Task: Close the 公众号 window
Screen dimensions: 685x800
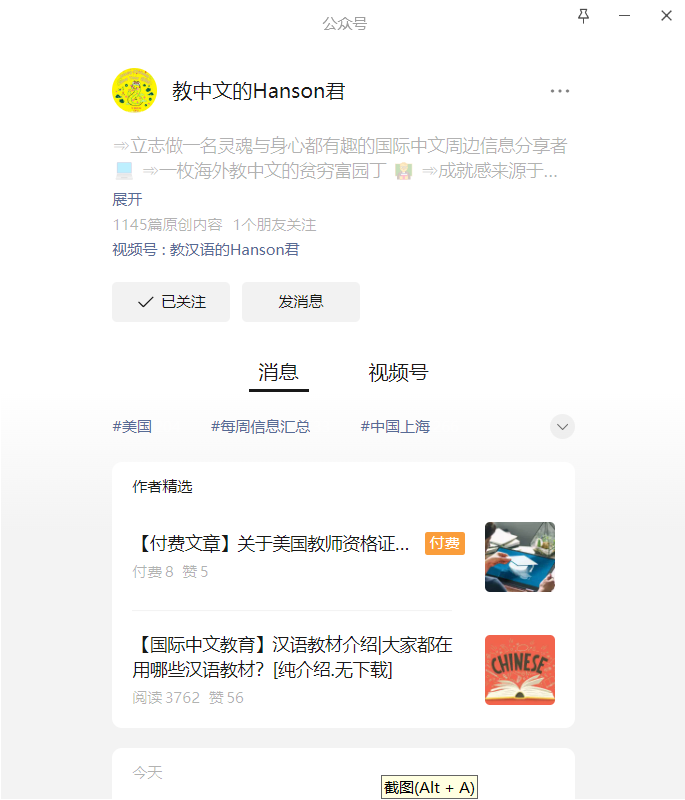Action: (666, 16)
